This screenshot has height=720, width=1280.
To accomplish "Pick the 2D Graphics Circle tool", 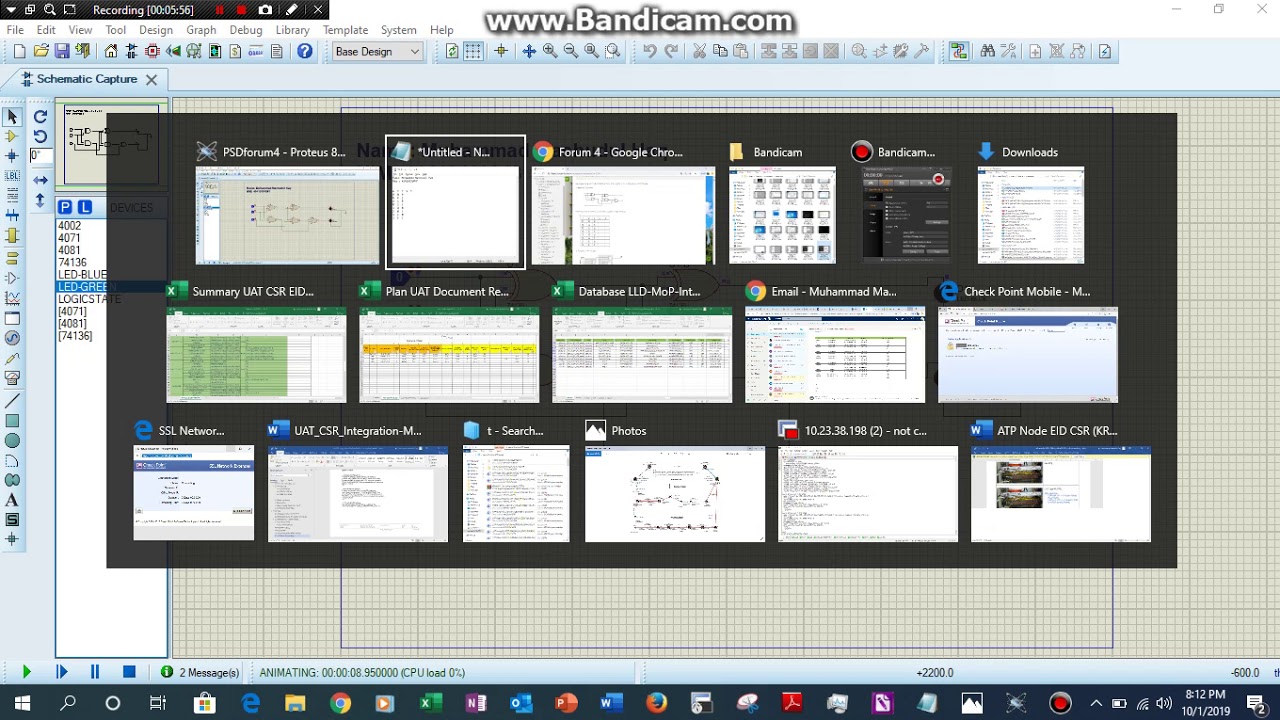I will pos(12,440).
